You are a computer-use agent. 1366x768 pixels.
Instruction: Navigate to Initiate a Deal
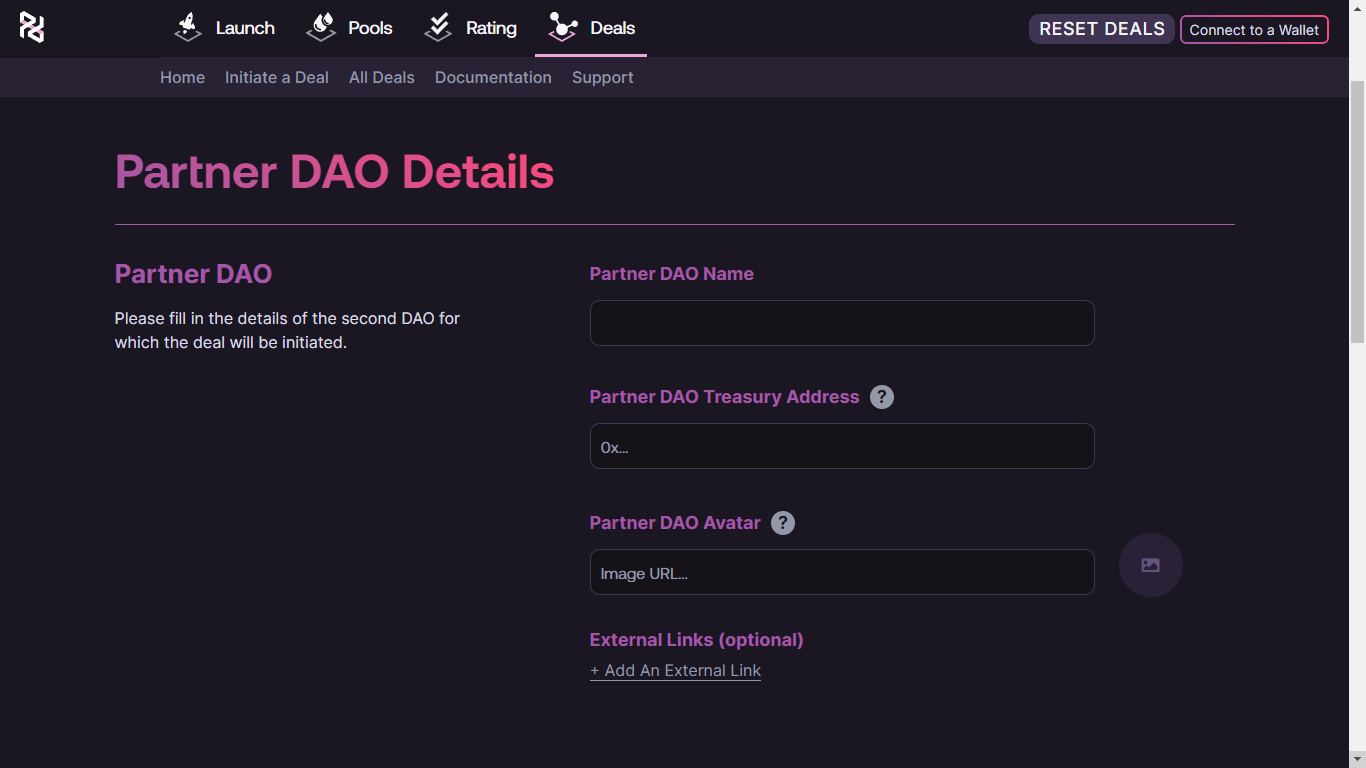pyautogui.click(x=276, y=77)
